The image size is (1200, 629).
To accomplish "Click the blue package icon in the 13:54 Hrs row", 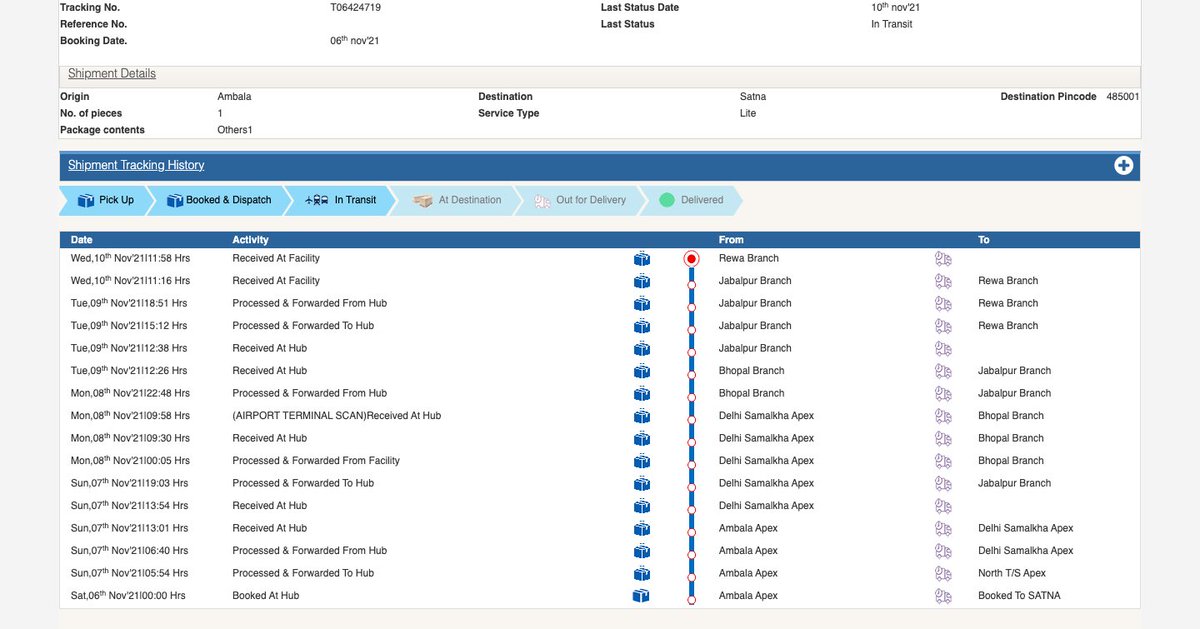I will click(642, 506).
